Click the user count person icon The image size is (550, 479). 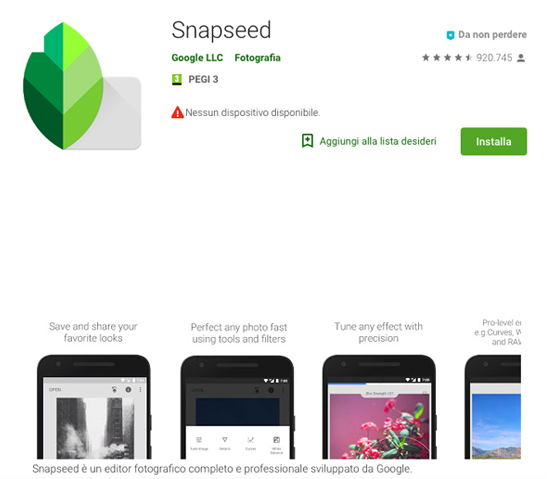[x=521, y=58]
